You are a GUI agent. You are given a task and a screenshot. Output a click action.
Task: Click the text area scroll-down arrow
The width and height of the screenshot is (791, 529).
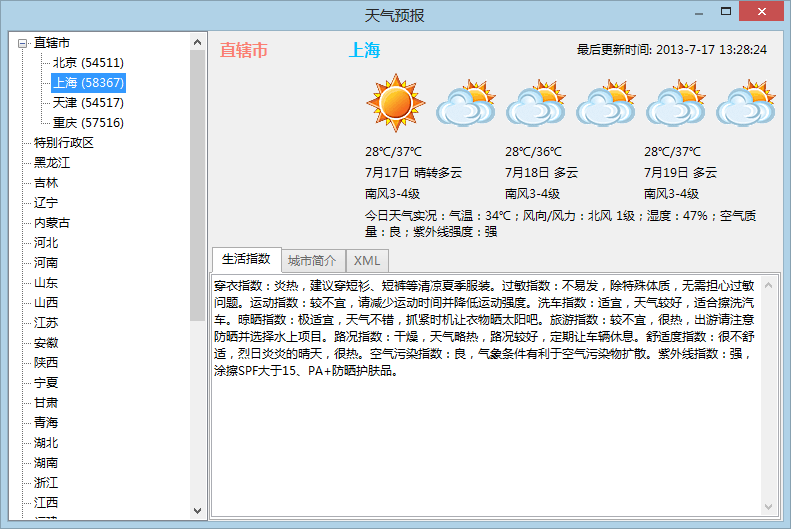(769, 507)
